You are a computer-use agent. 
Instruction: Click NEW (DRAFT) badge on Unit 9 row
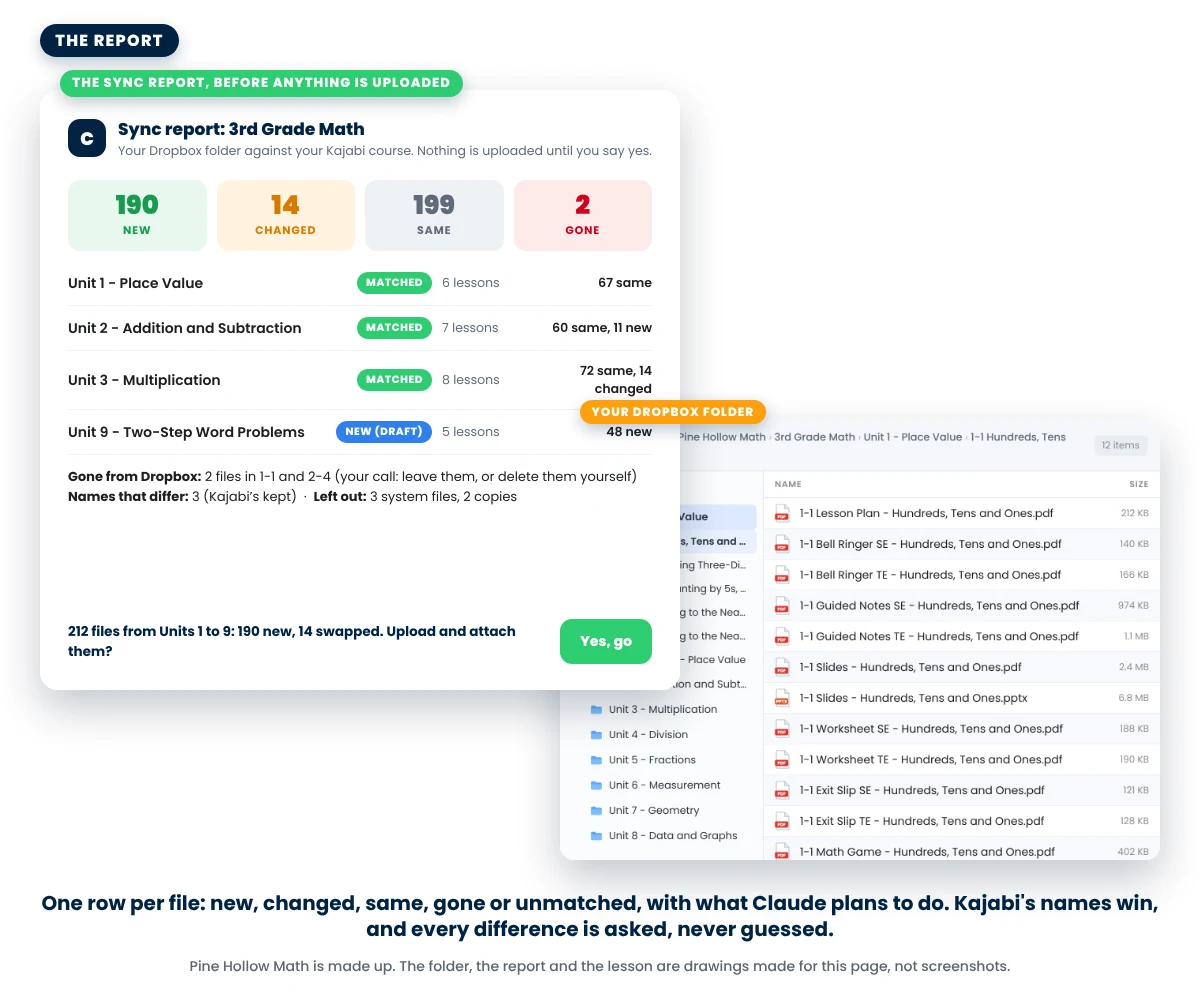pos(384,432)
